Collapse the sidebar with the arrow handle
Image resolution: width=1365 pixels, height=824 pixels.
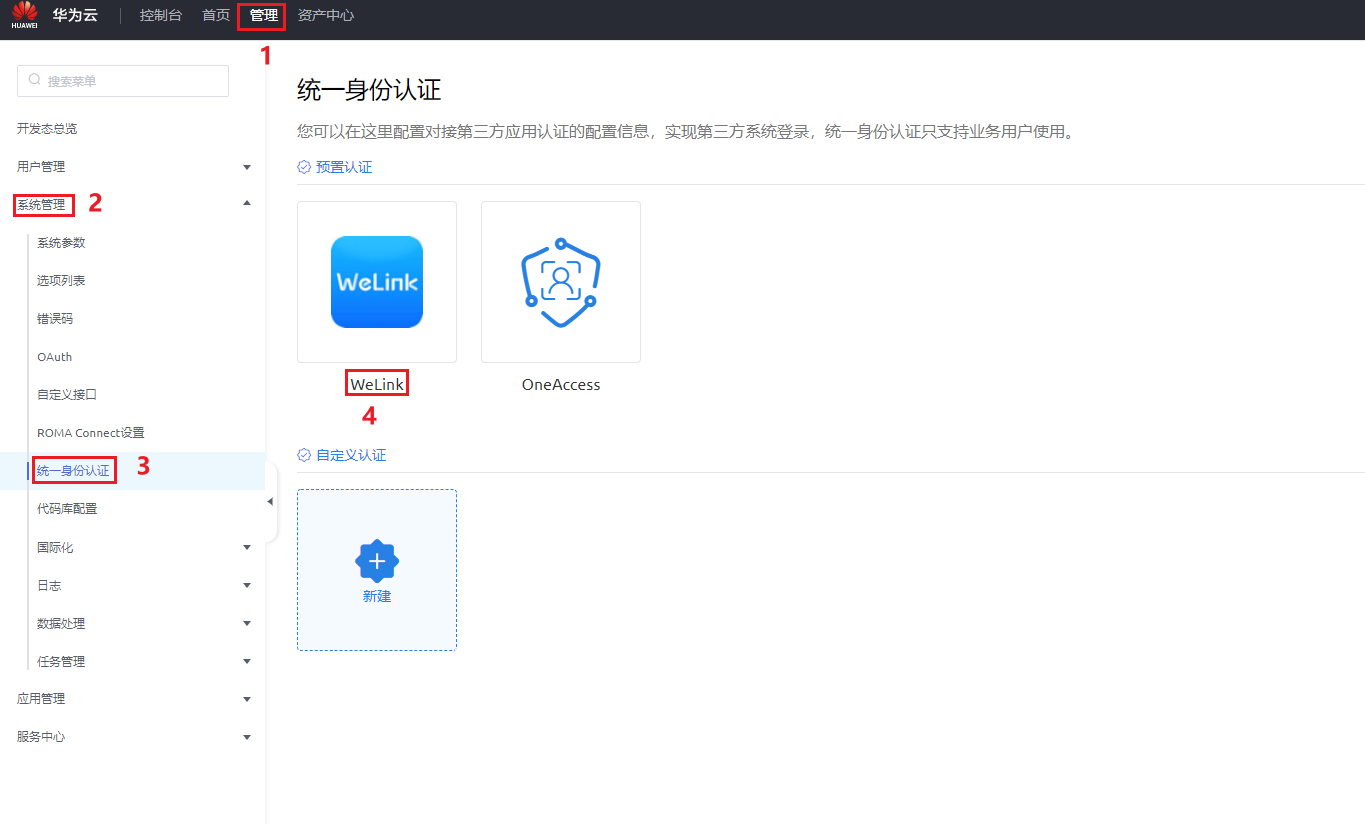click(x=270, y=501)
